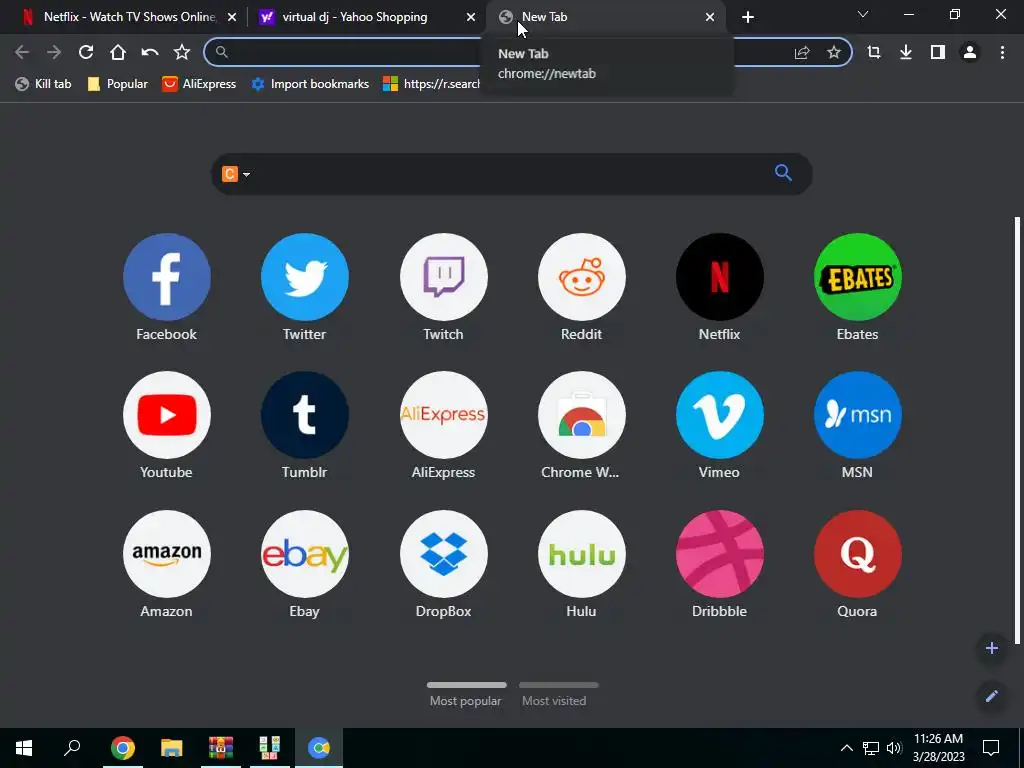Go to the home page button
Screen dimensions: 1024x768
[x=118, y=52]
